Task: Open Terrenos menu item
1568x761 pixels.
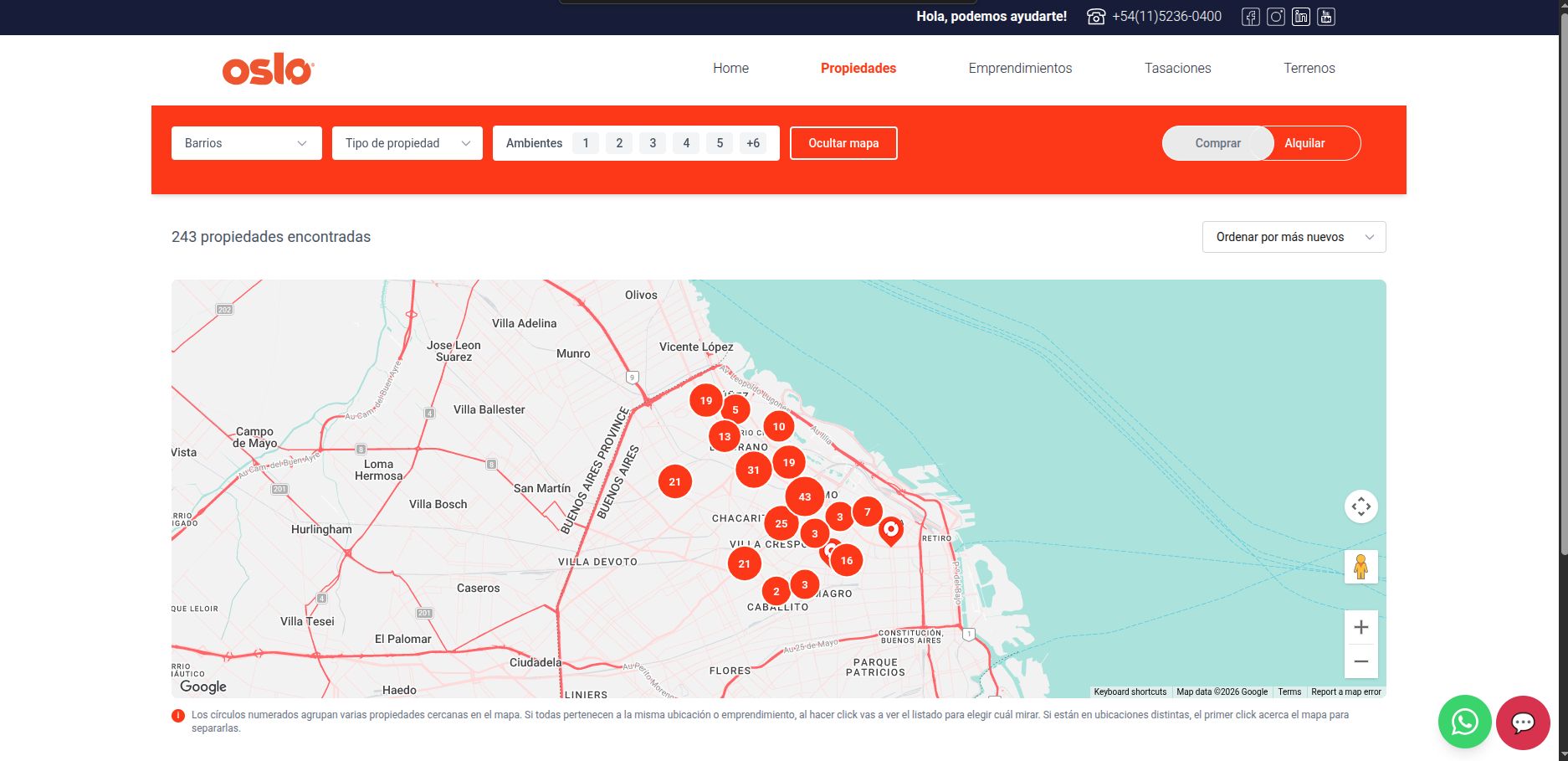Action: (x=1309, y=69)
